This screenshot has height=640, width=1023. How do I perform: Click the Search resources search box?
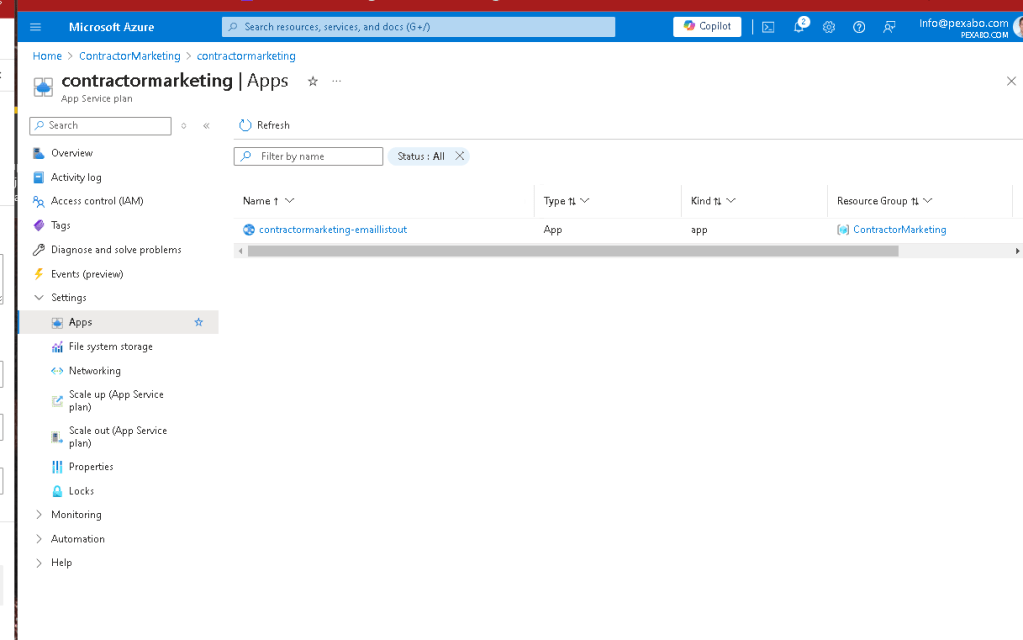[418, 27]
